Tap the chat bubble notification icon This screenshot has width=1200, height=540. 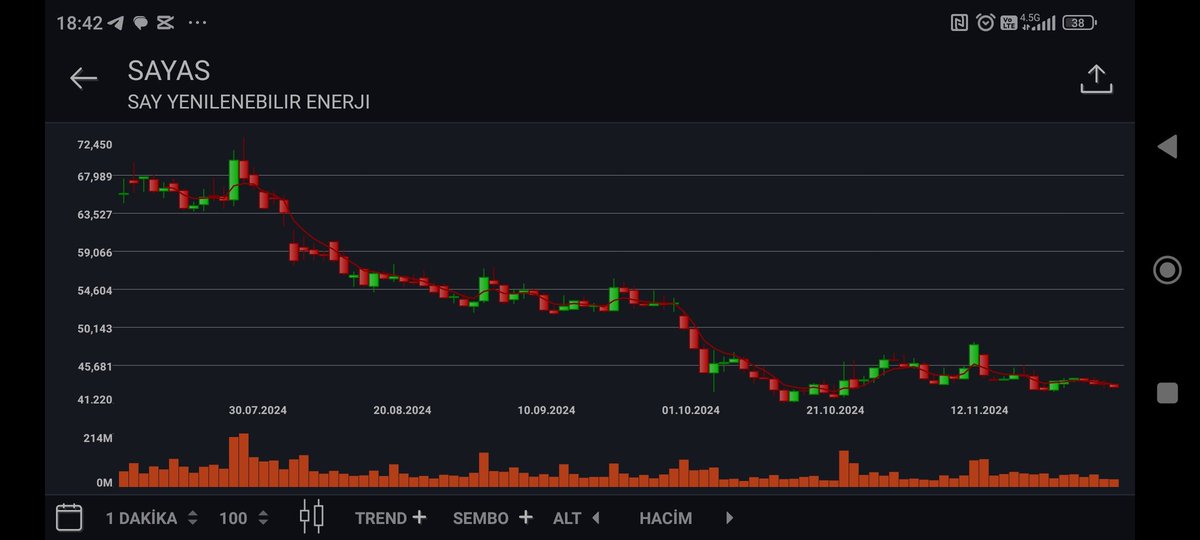[x=140, y=22]
